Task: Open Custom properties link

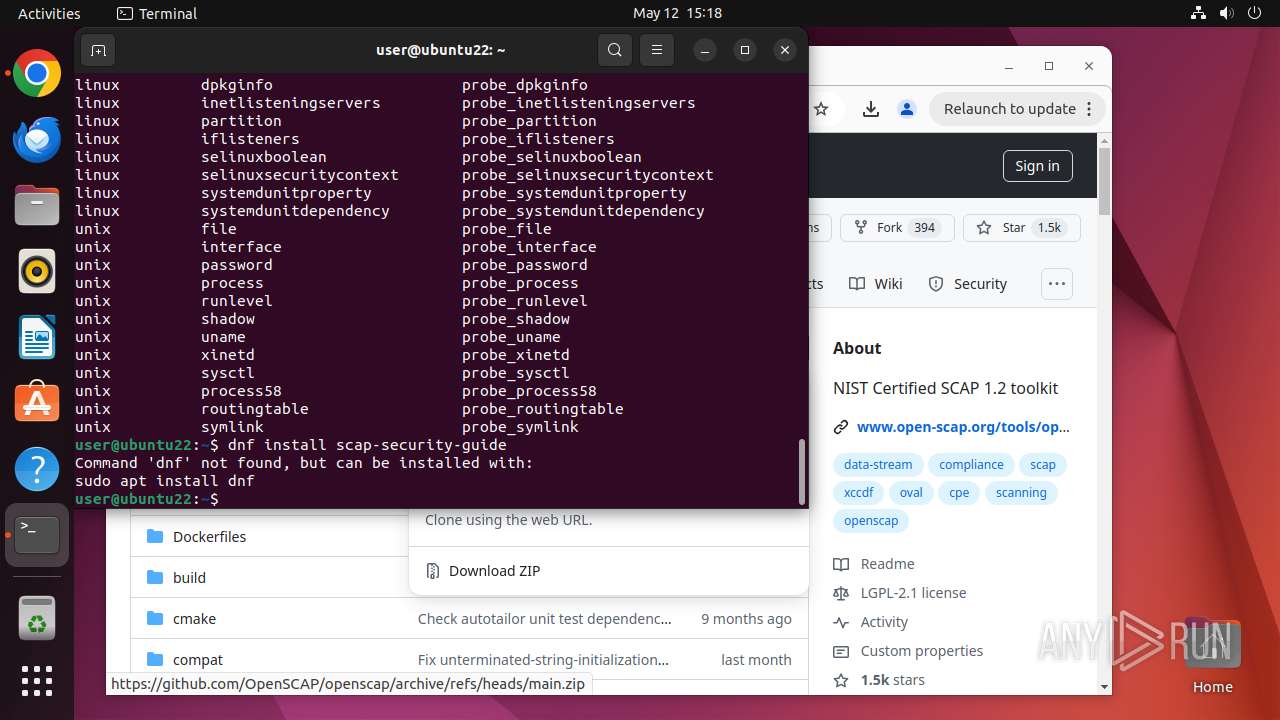Action: 921,651
